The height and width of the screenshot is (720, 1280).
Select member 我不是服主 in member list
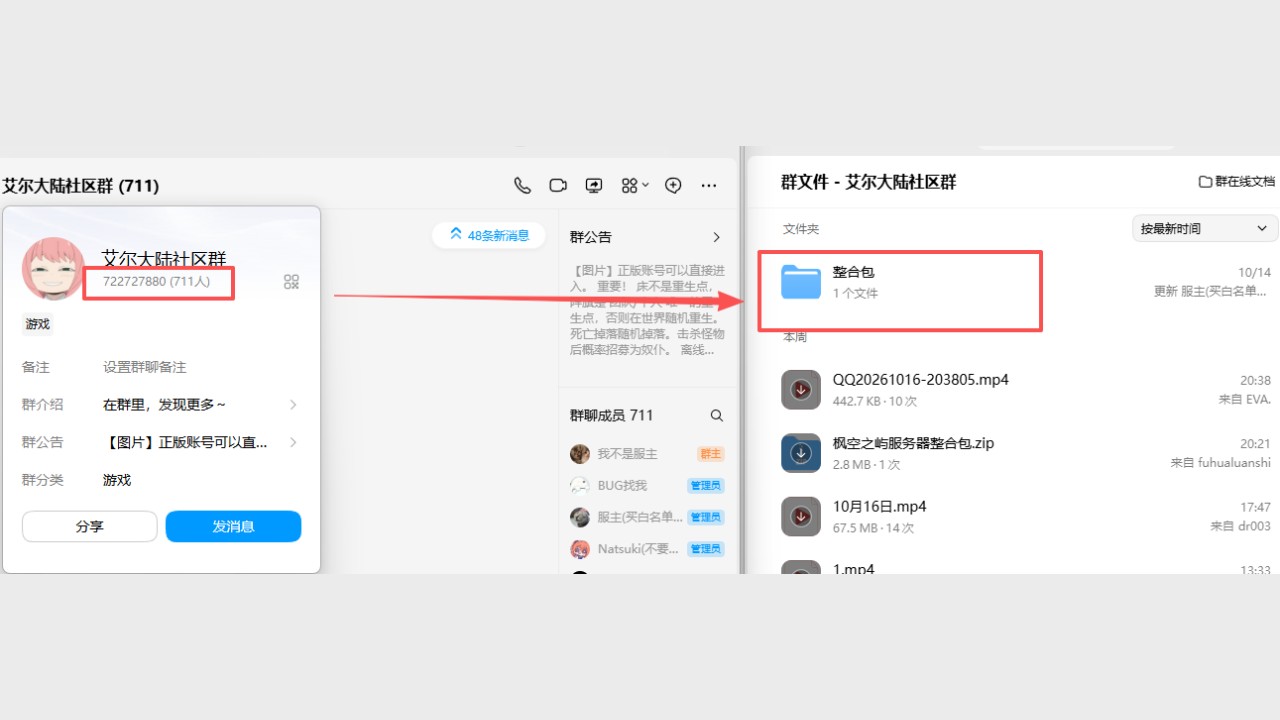[646, 454]
